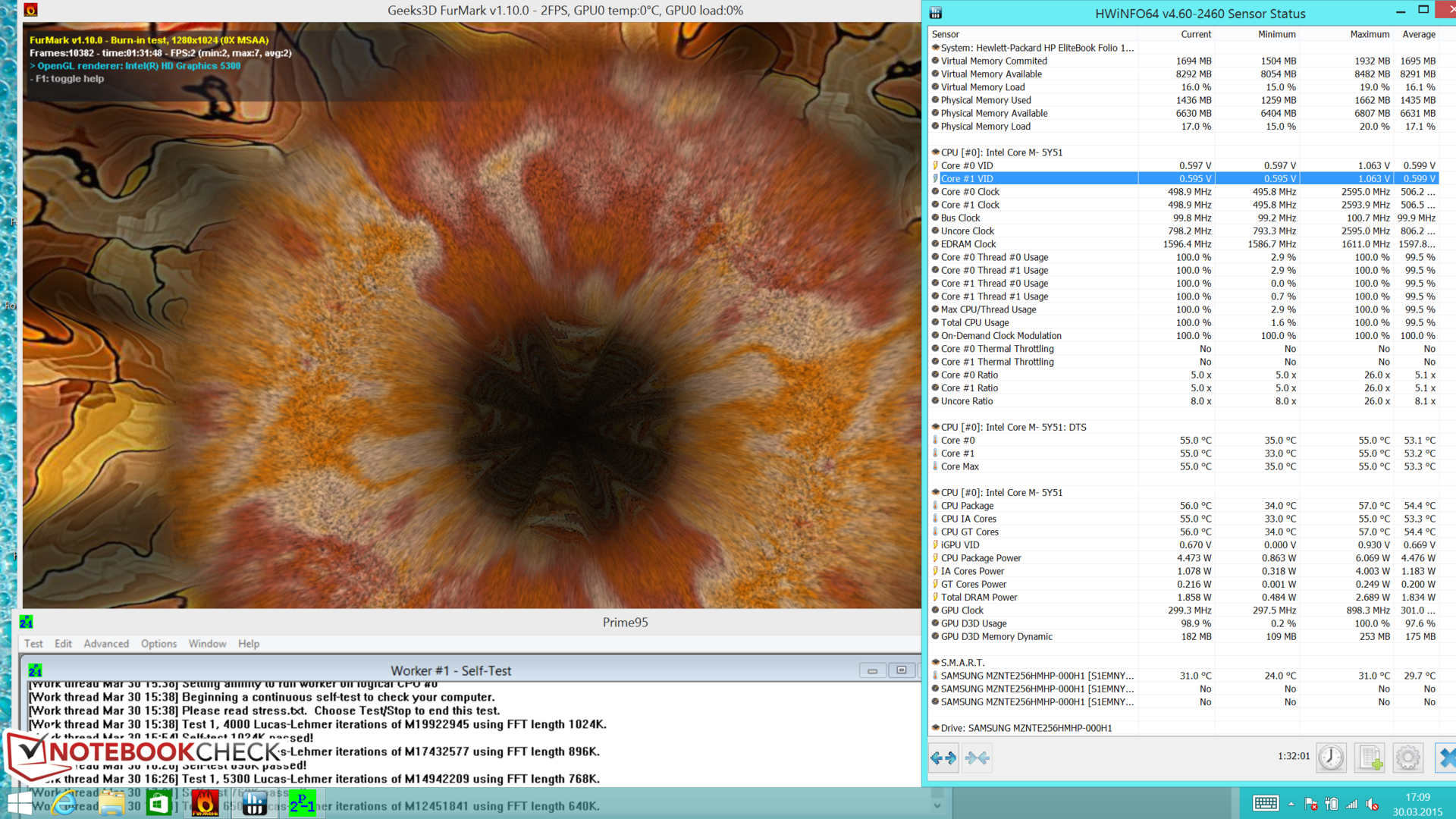Open the taskbar clock showing 17:09

pos(1417,804)
